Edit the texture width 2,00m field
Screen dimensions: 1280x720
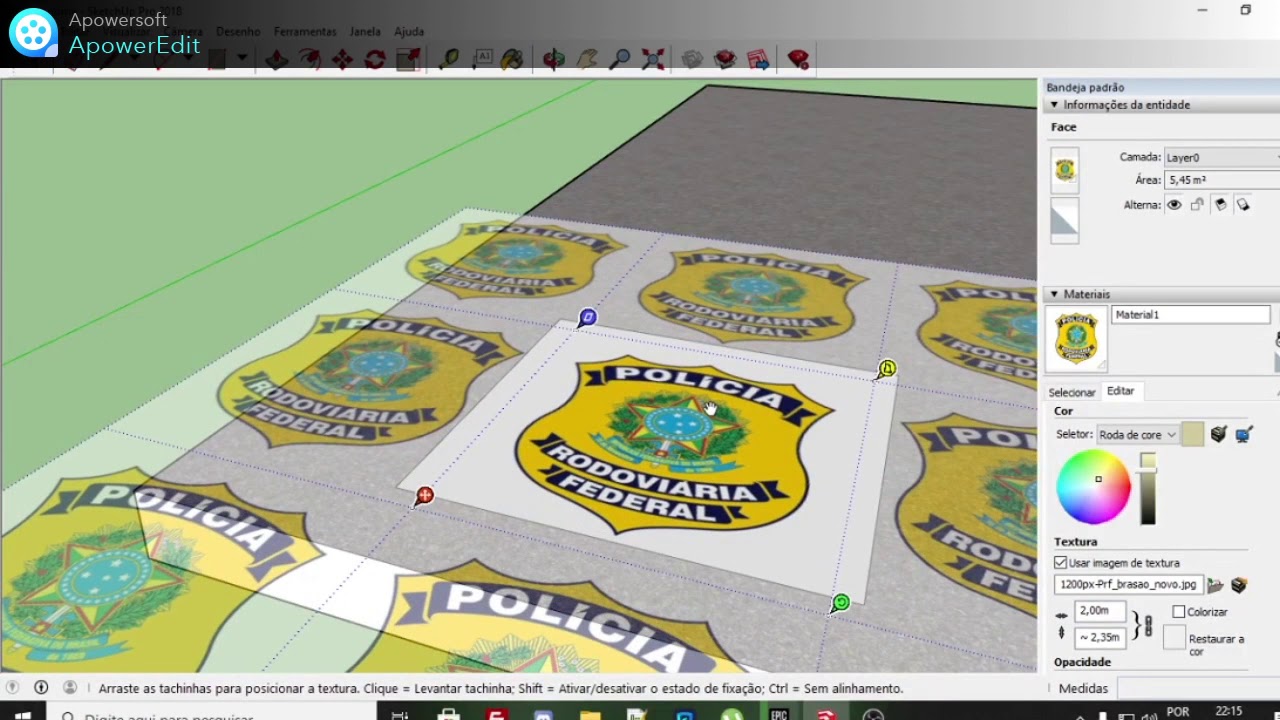click(1100, 611)
